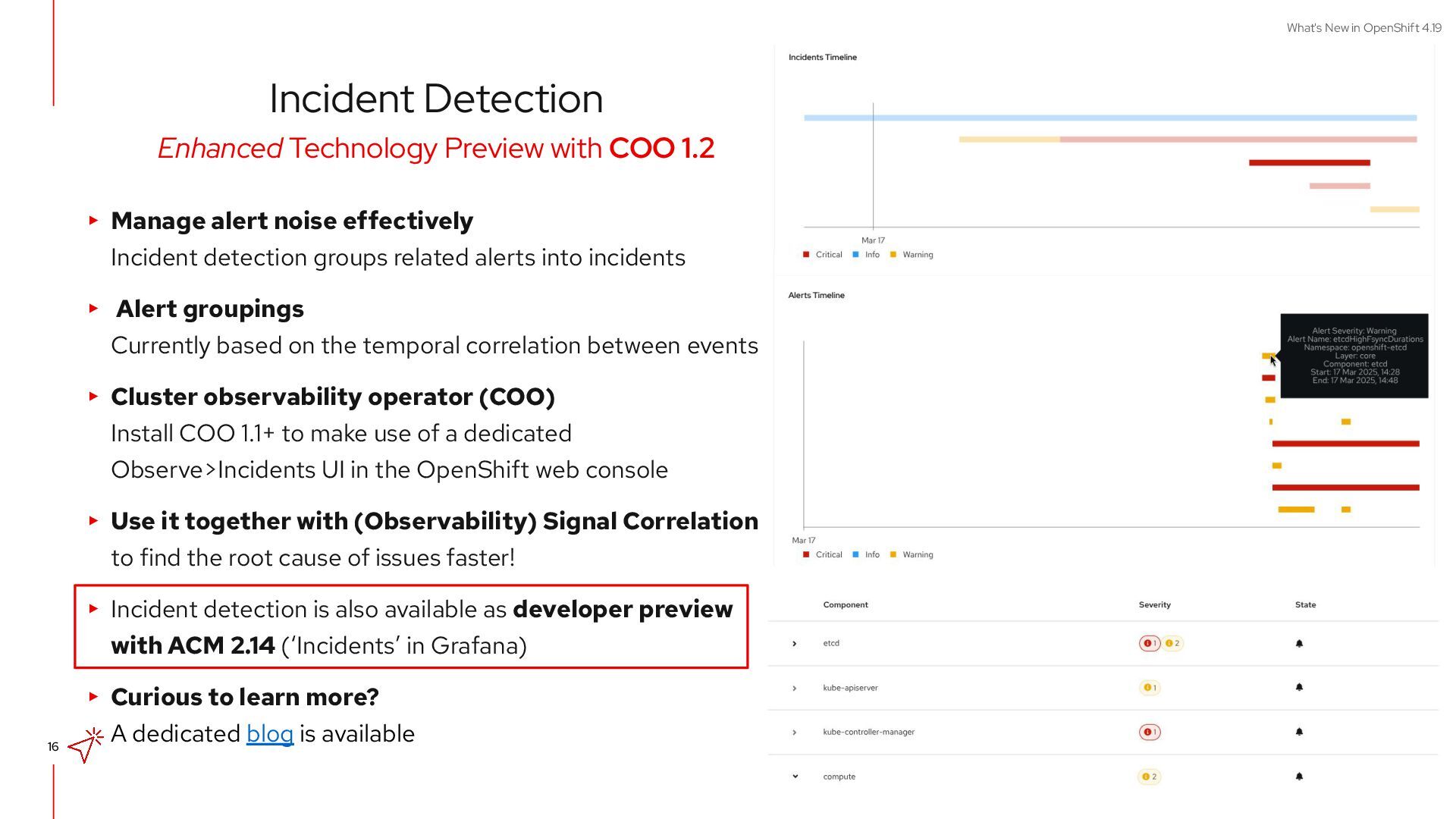Click Mar 17 label on Incidents Timeline

coord(873,240)
